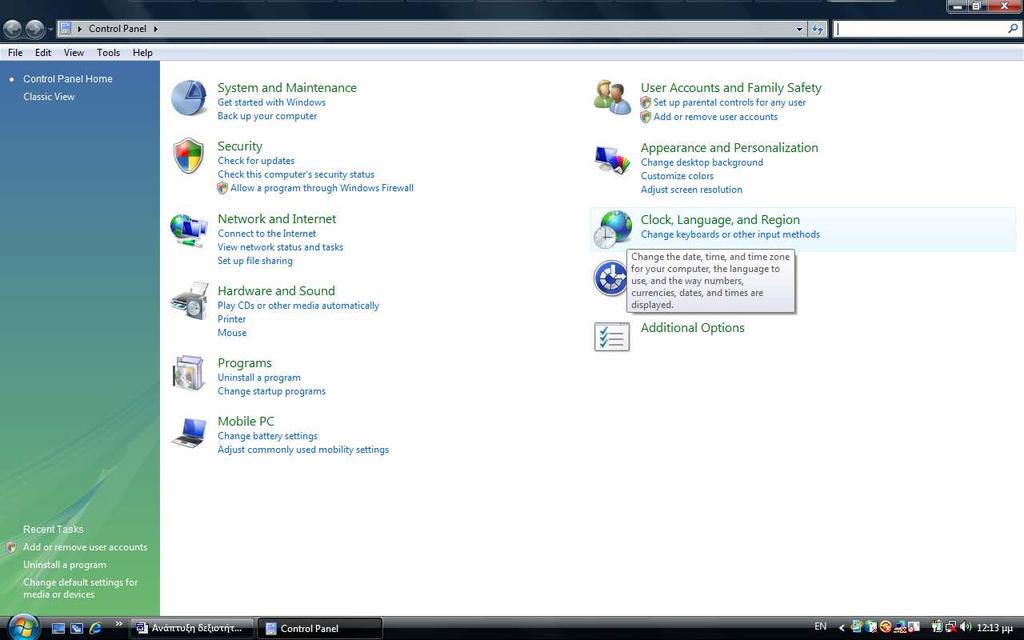Expand quick launch overflow chevron
1024x640 pixels.
(x=118, y=624)
